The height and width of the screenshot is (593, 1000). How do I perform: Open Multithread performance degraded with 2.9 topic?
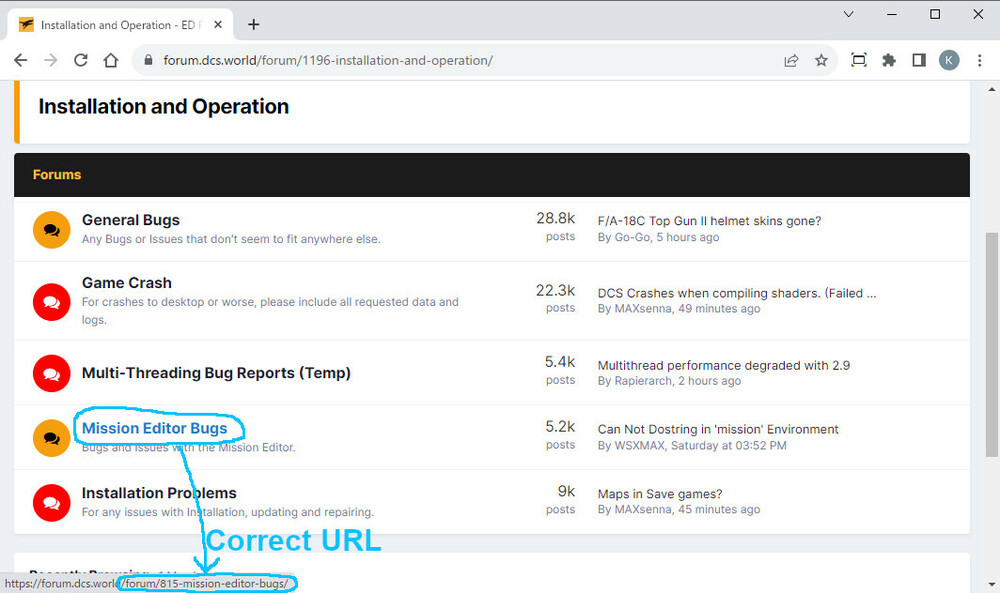pyautogui.click(x=724, y=365)
